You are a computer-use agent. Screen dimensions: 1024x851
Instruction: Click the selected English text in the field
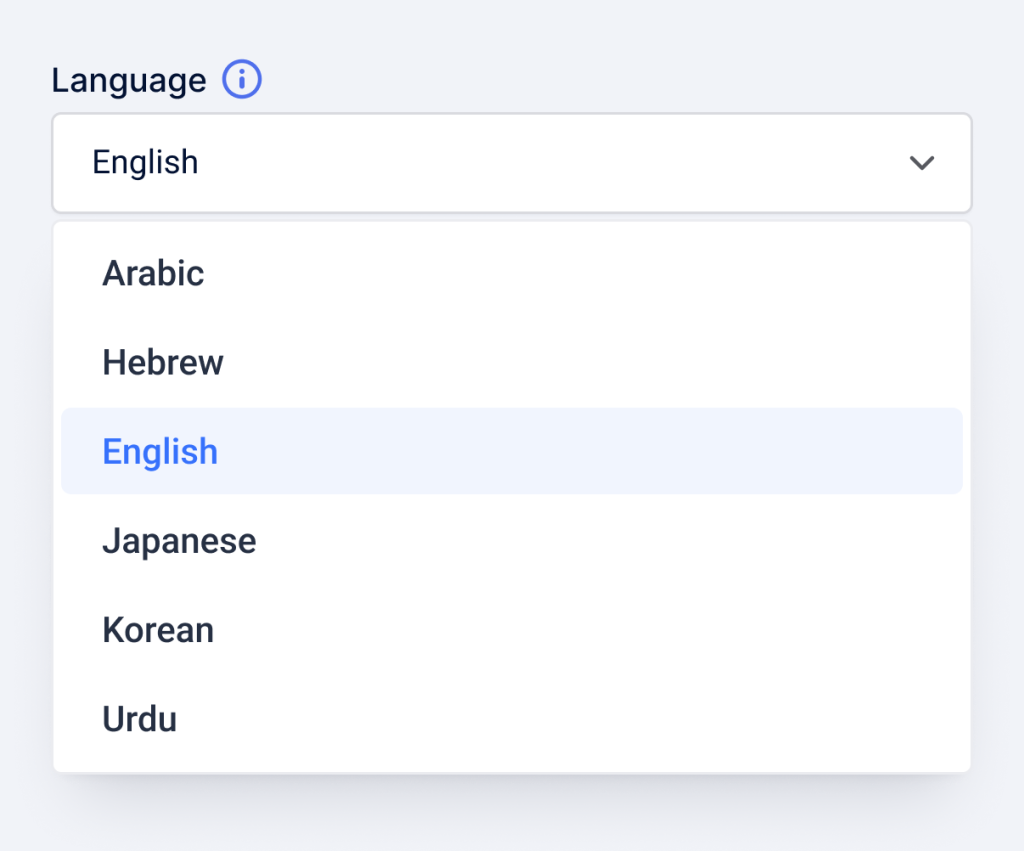145,163
